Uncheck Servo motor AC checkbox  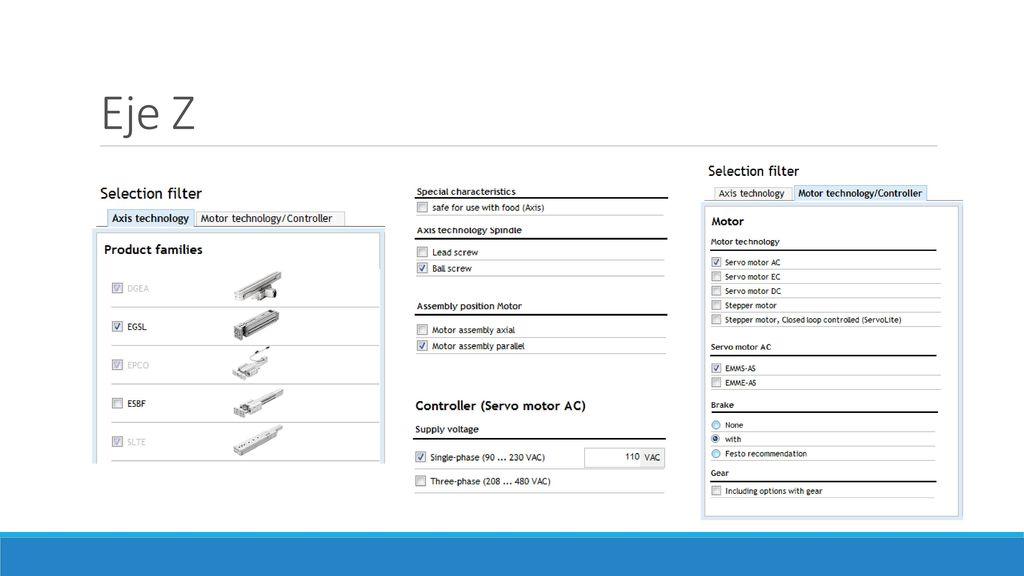pyautogui.click(x=716, y=262)
